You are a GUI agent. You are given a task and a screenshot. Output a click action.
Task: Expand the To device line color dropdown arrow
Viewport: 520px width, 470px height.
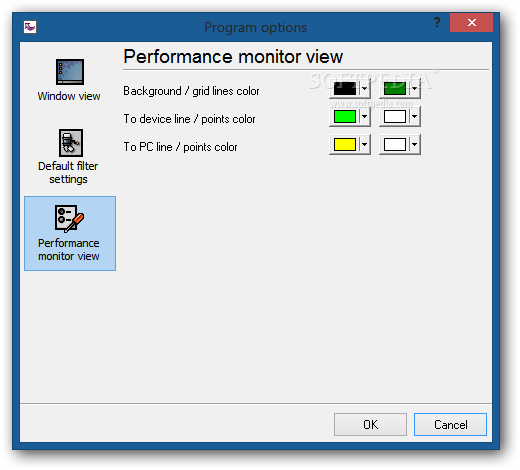(364, 117)
